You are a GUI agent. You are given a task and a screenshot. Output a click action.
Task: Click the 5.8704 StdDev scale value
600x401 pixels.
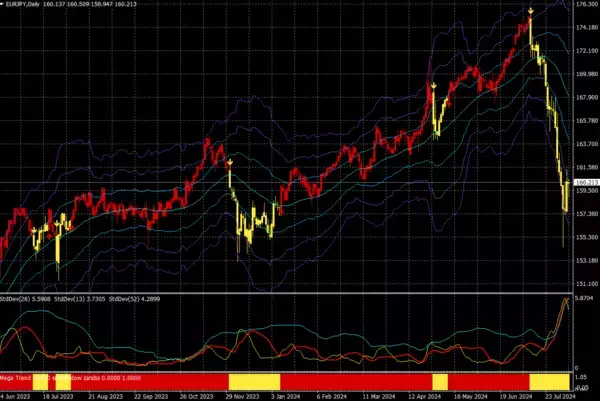[x=585, y=300]
